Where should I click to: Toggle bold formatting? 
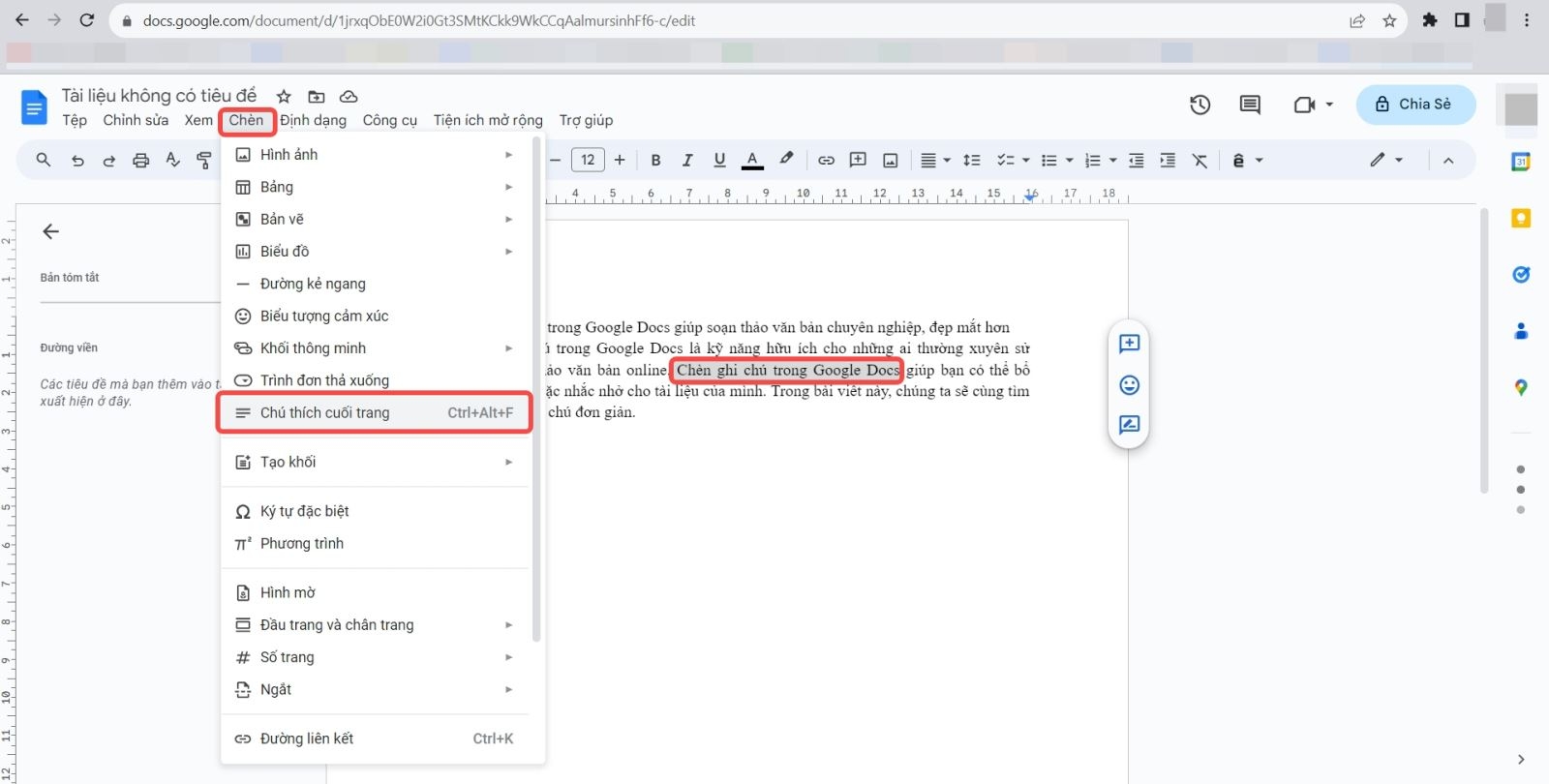tap(656, 161)
